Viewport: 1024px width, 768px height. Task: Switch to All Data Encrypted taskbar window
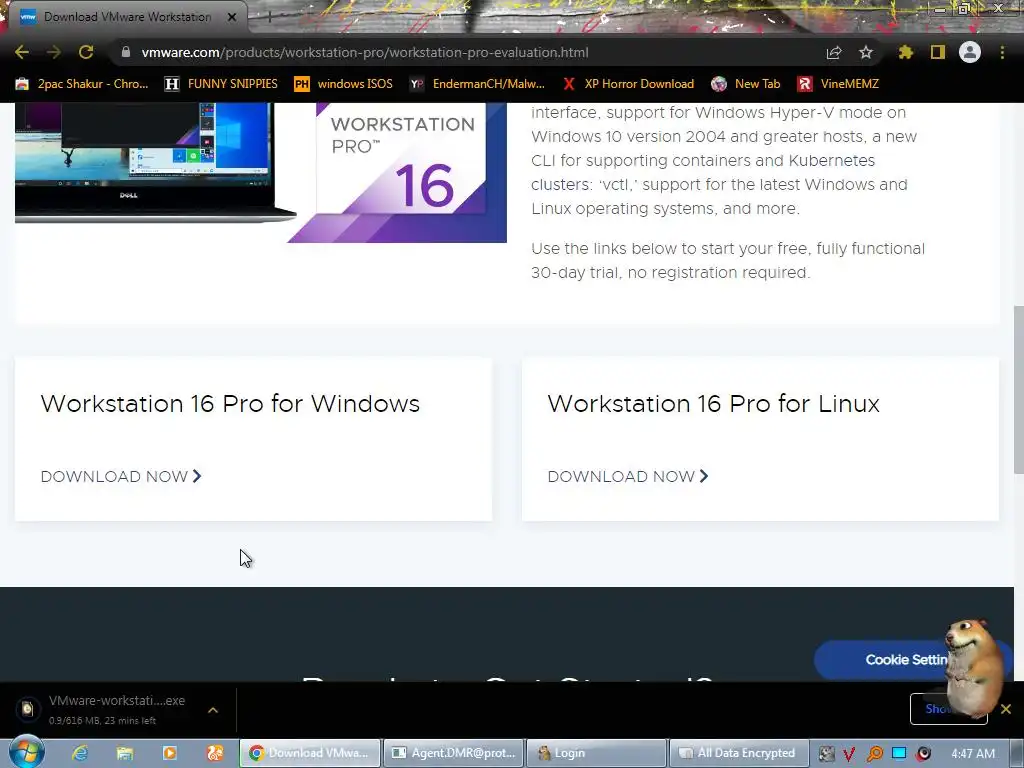(739, 753)
